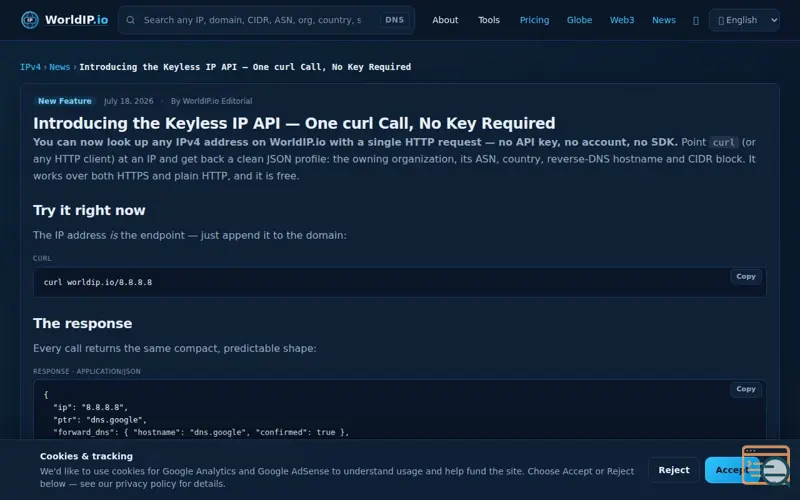
Task: Click the small icon right of News
Action: click(695, 20)
